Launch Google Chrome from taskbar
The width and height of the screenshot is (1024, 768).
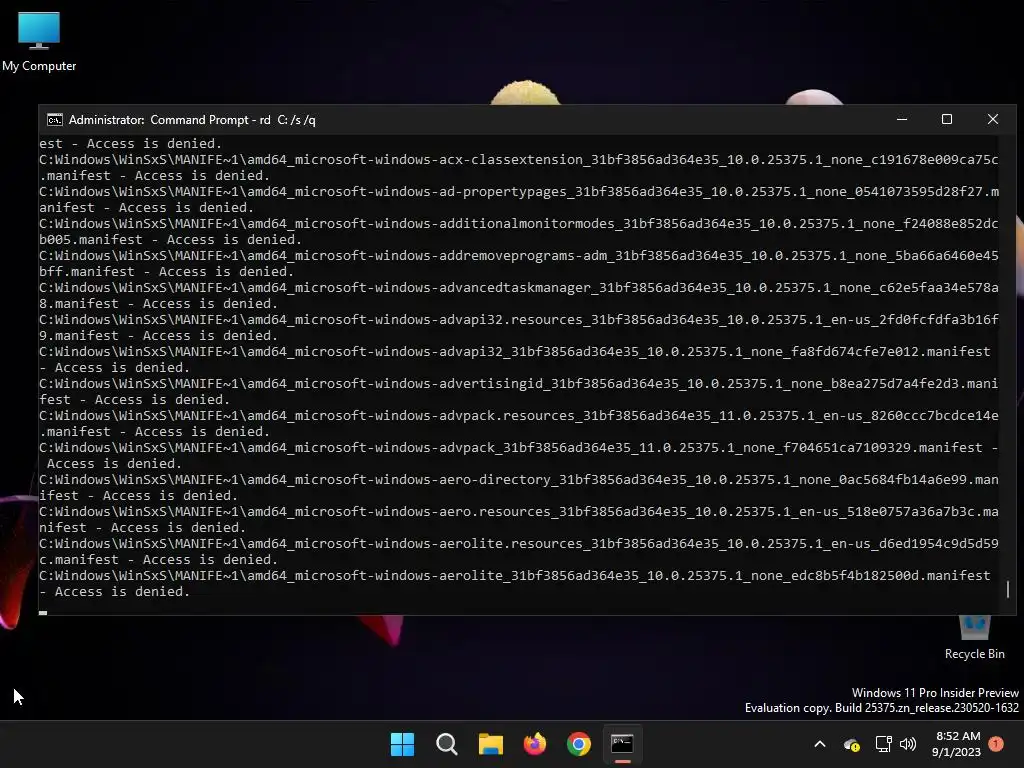[579, 744]
